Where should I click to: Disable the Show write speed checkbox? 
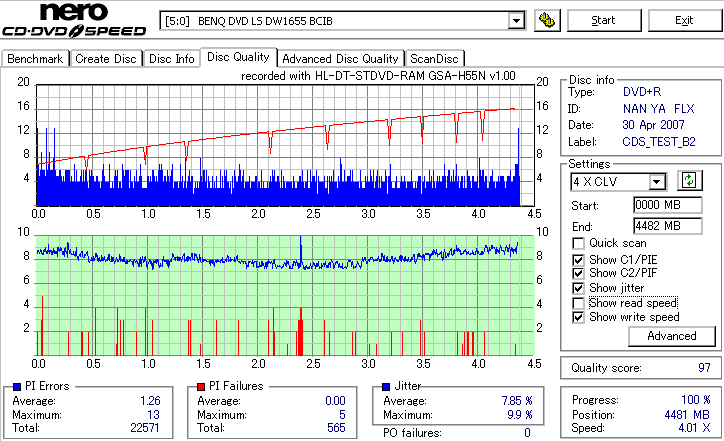tap(578, 317)
